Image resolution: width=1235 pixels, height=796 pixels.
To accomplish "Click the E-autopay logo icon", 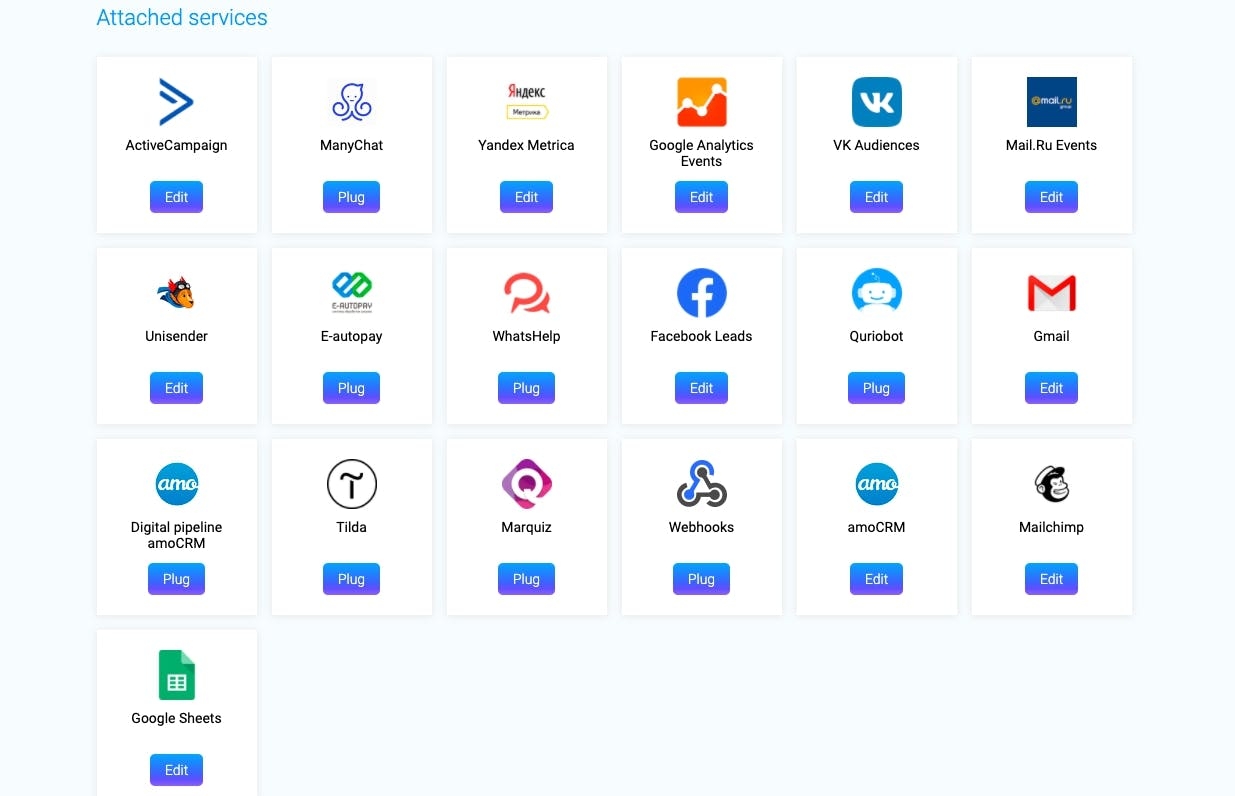I will pyautogui.click(x=351, y=293).
